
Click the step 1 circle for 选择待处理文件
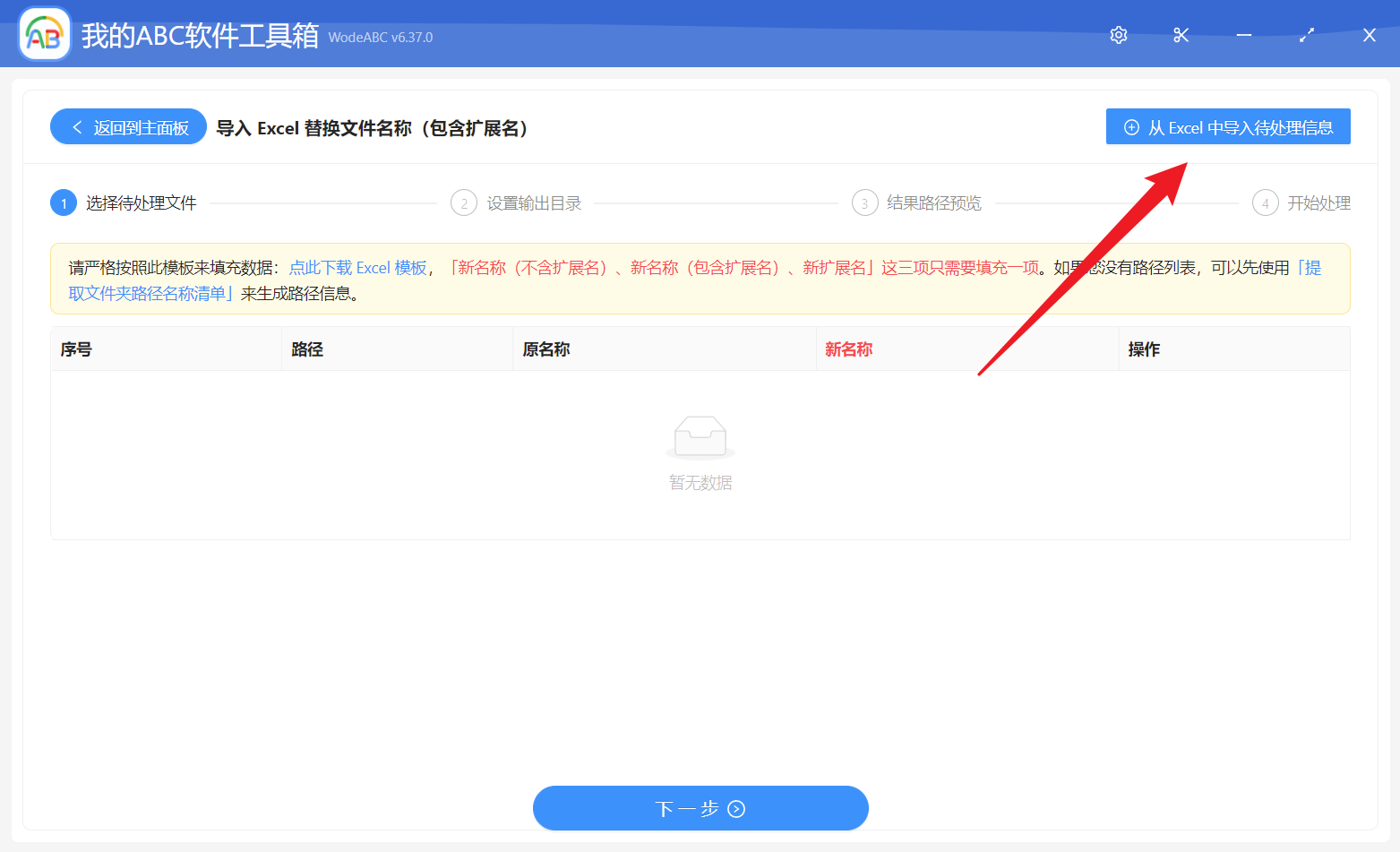(63, 202)
